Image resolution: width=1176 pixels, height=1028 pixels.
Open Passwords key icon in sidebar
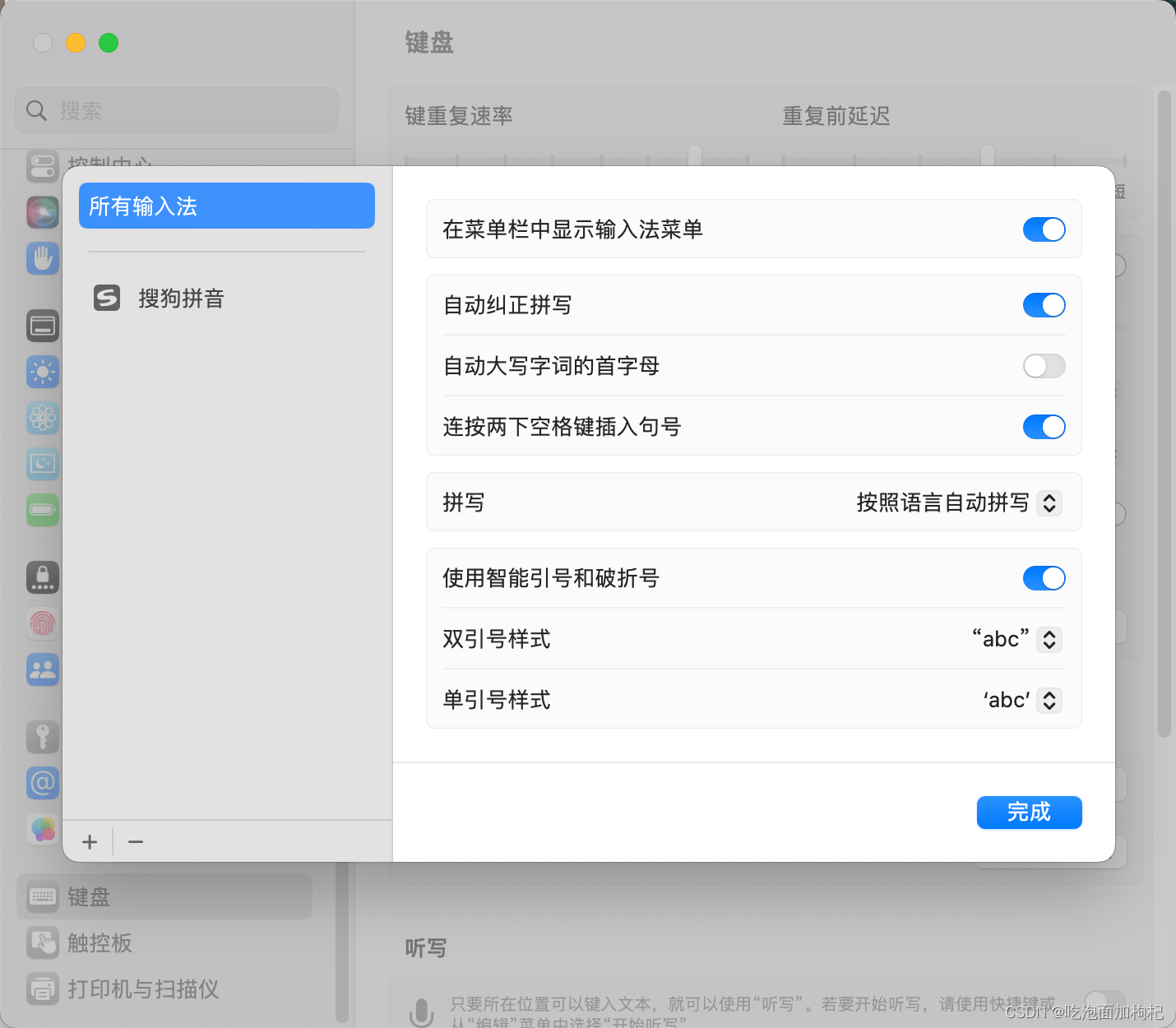(x=43, y=737)
